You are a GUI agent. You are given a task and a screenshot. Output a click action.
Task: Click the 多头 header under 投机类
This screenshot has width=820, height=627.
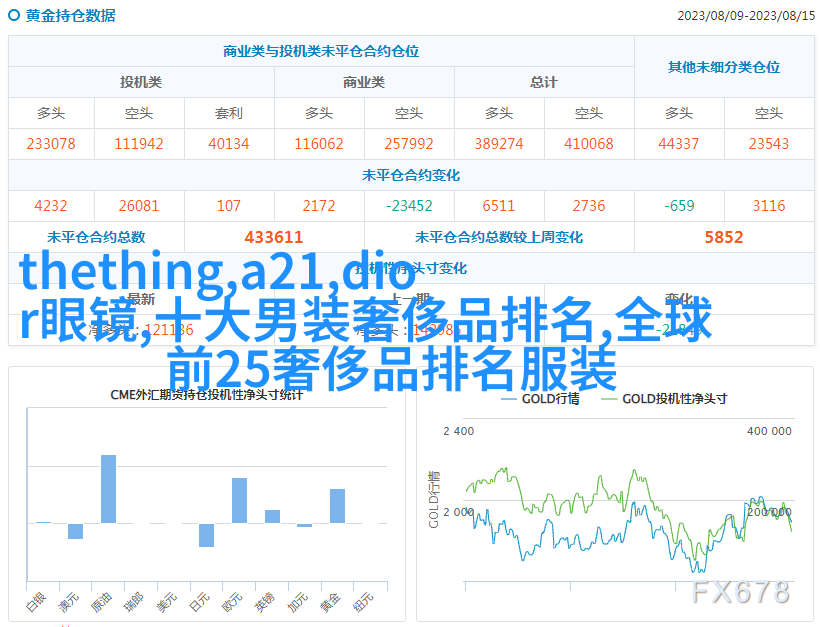(51, 113)
